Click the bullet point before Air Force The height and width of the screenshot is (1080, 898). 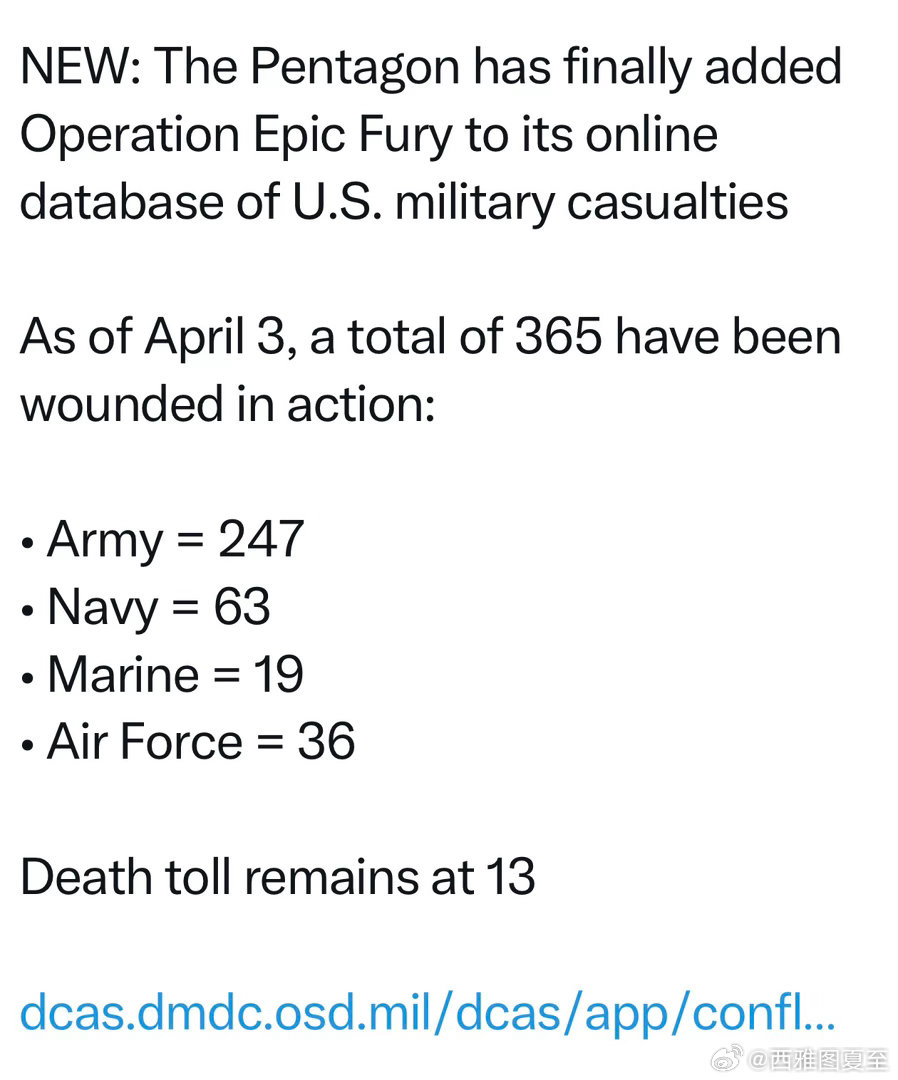tap(29, 746)
